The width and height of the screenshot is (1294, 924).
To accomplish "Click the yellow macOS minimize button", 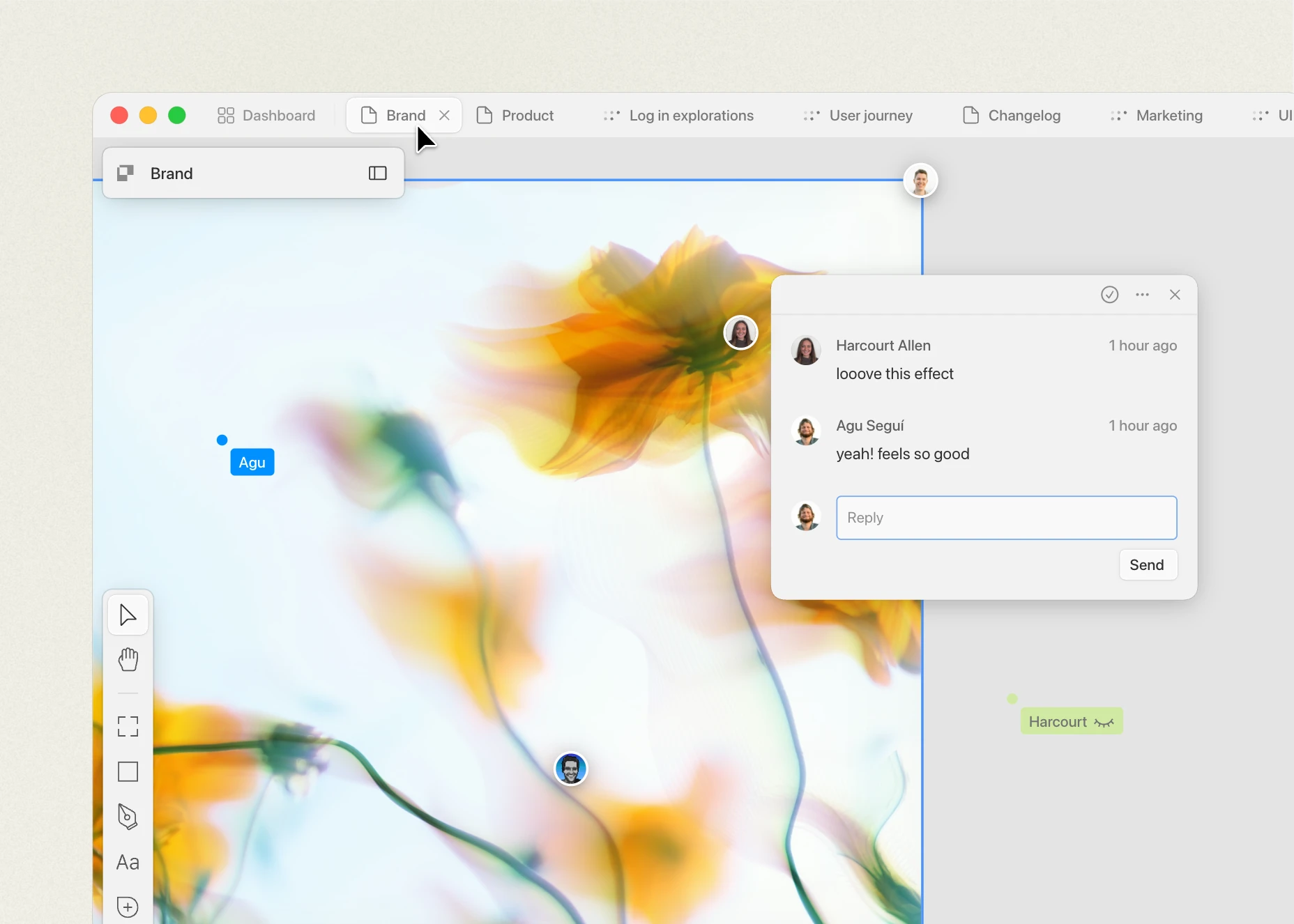I will [148, 115].
